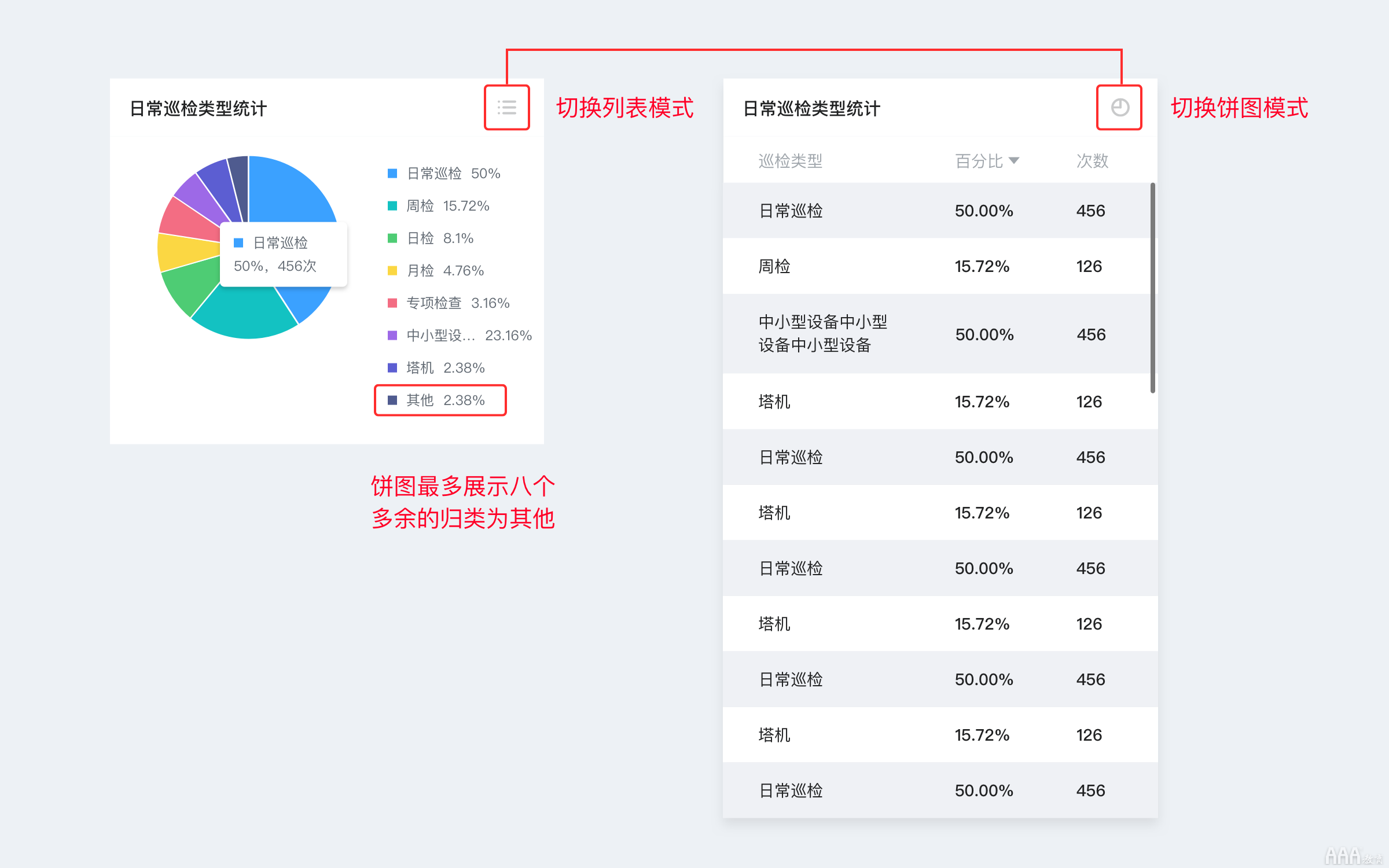Click the left card title 日常巡检类型统计
The width and height of the screenshot is (1389, 868).
pyautogui.click(x=198, y=109)
